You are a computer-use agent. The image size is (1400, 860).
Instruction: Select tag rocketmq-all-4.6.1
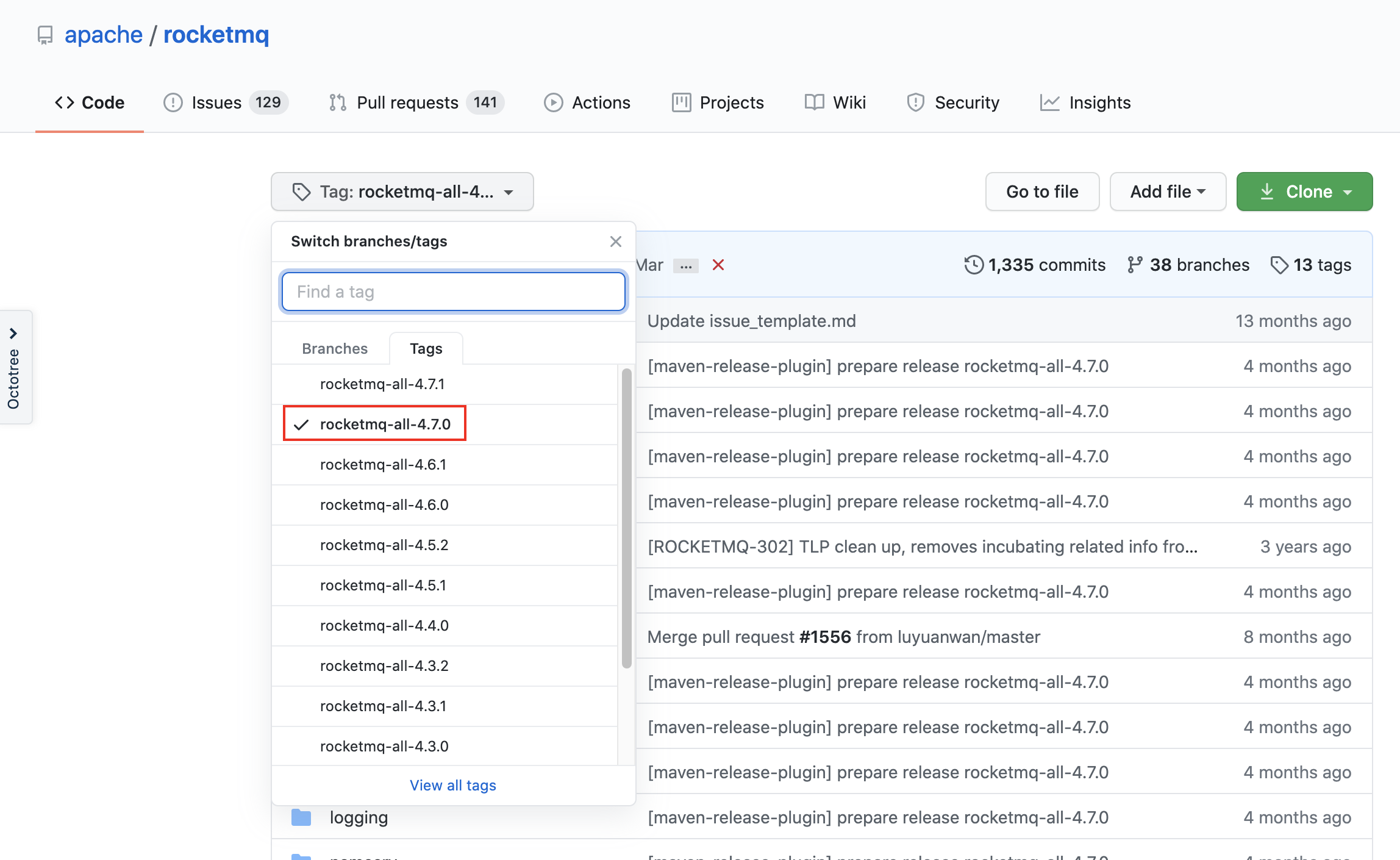point(445,465)
